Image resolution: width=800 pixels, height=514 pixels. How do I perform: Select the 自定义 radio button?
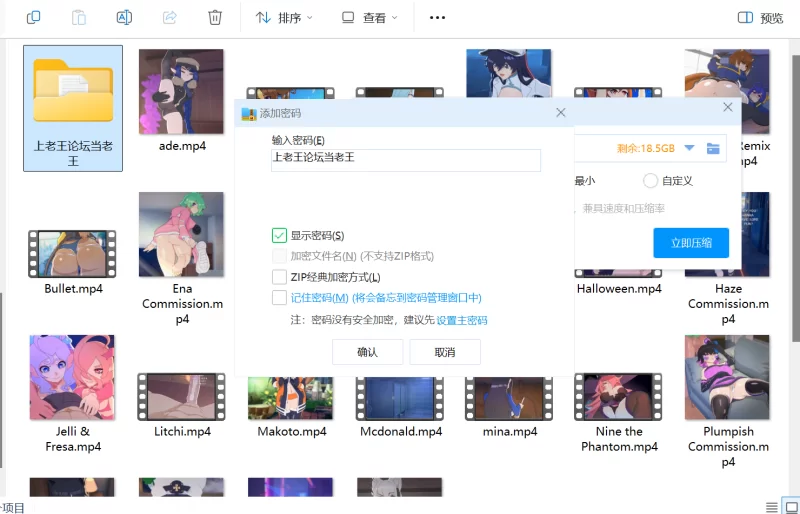click(x=650, y=181)
